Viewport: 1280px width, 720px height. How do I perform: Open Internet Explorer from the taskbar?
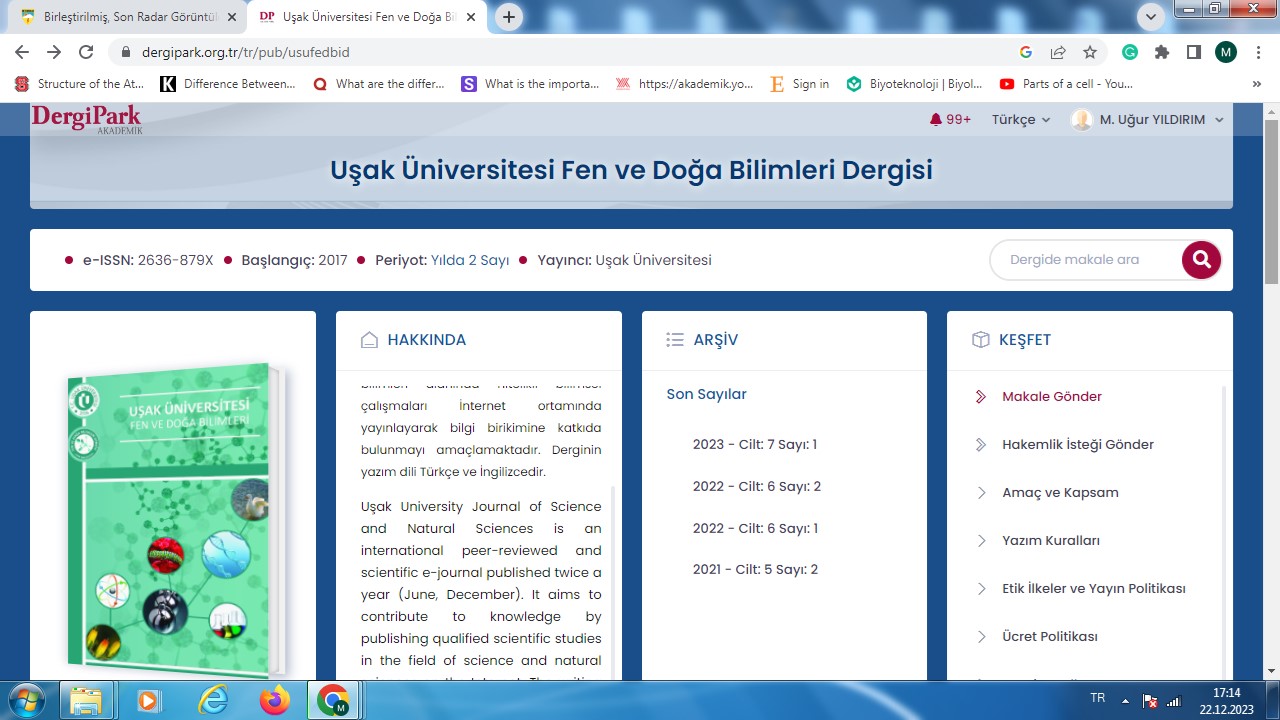click(212, 700)
